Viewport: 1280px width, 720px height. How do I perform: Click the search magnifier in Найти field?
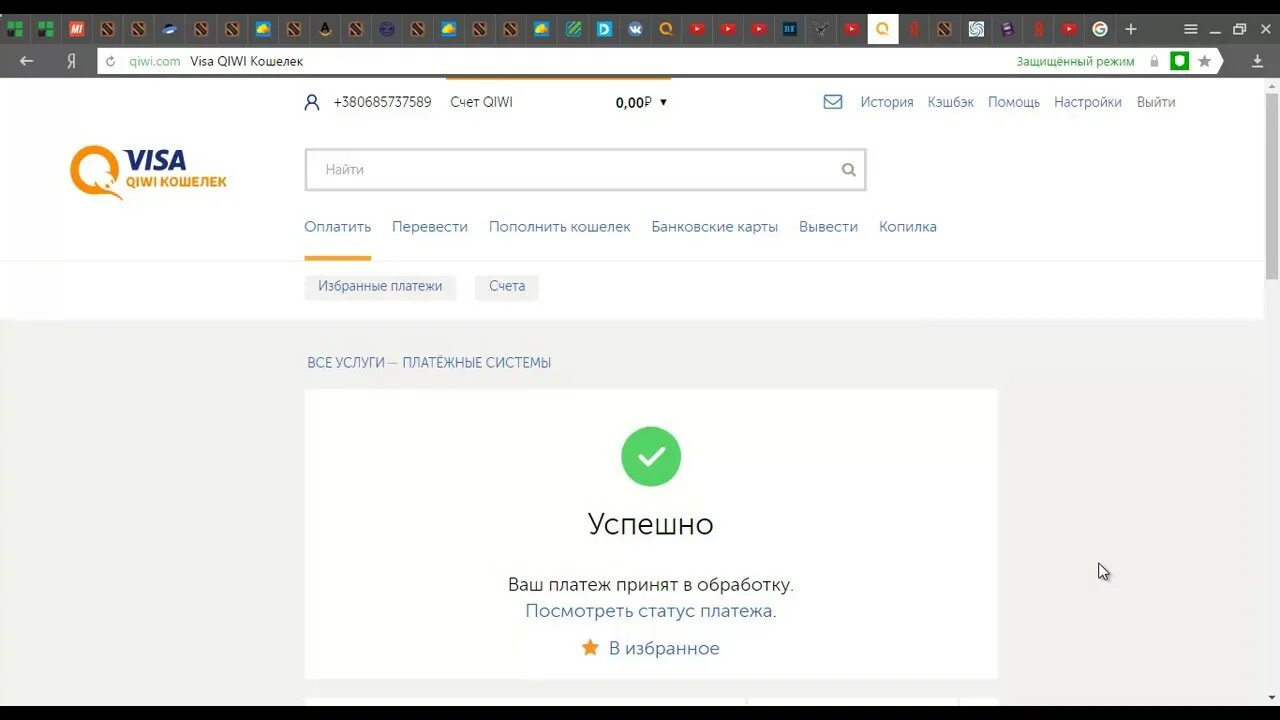[848, 170]
